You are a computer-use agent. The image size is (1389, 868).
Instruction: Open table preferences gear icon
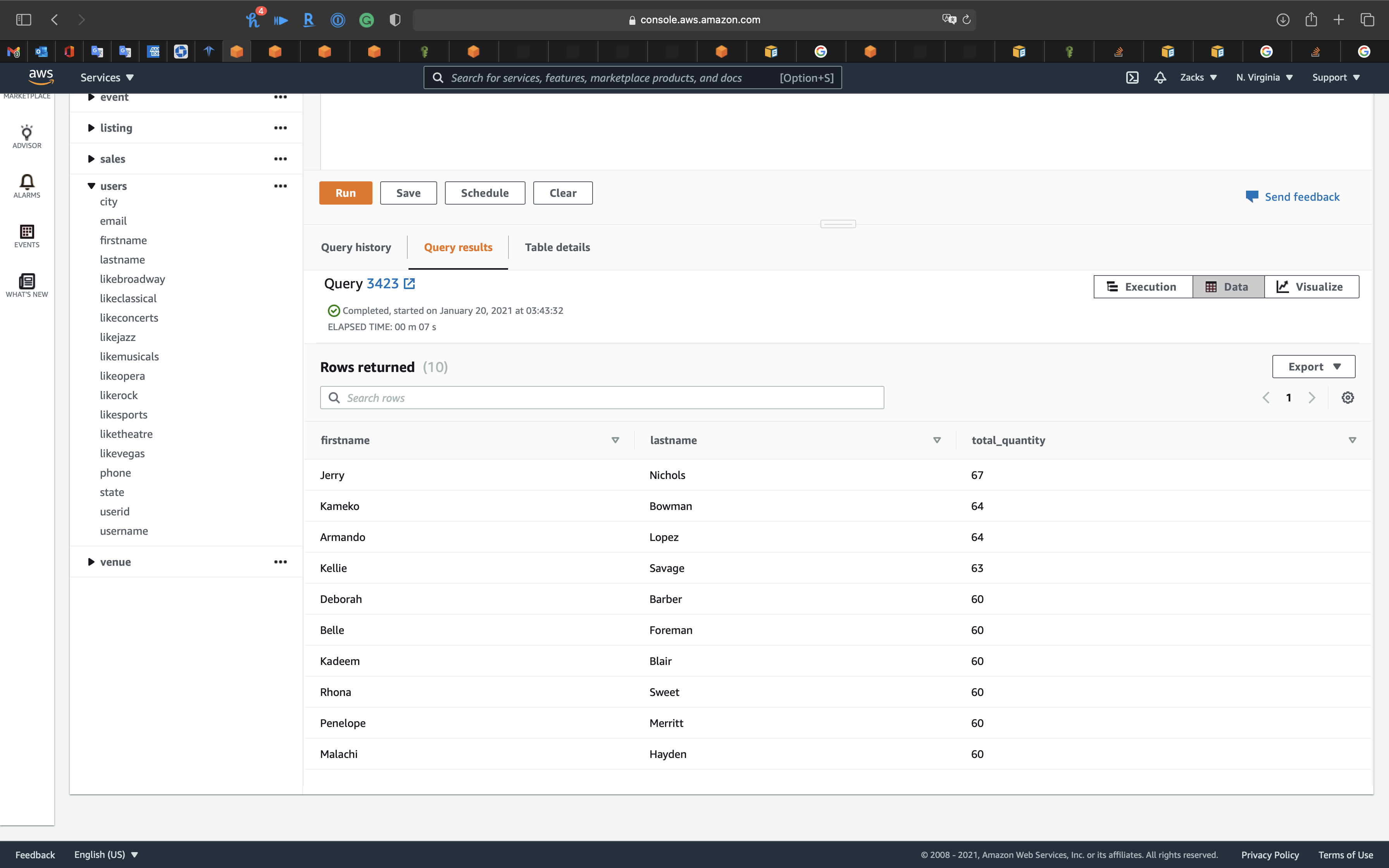pyautogui.click(x=1348, y=398)
